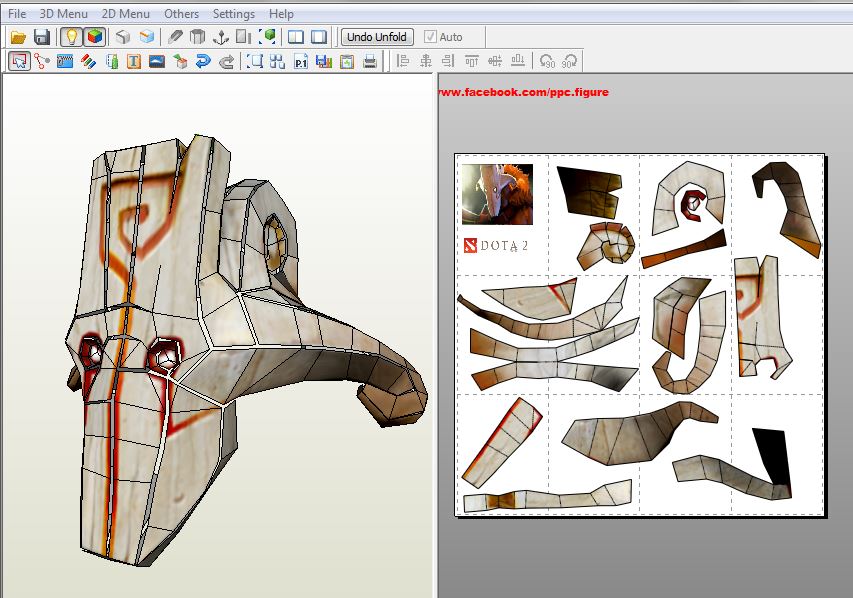Image resolution: width=853 pixels, height=598 pixels.
Task: Align selected parts to horizontal center
Action: [x=426, y=61]
